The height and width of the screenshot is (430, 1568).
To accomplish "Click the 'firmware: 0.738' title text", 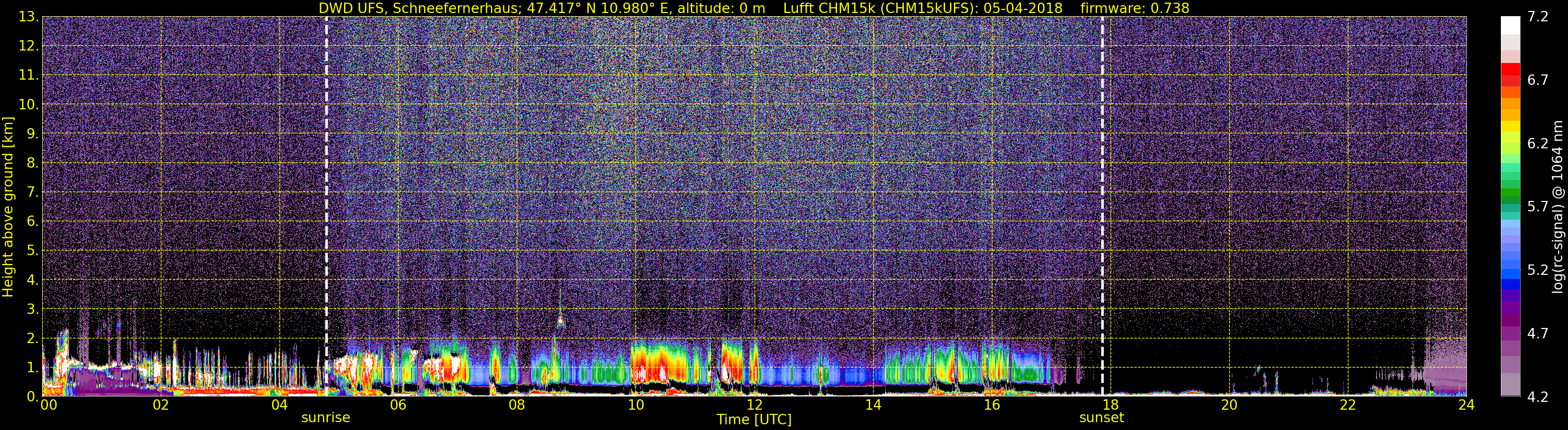I will point(1134,8).
